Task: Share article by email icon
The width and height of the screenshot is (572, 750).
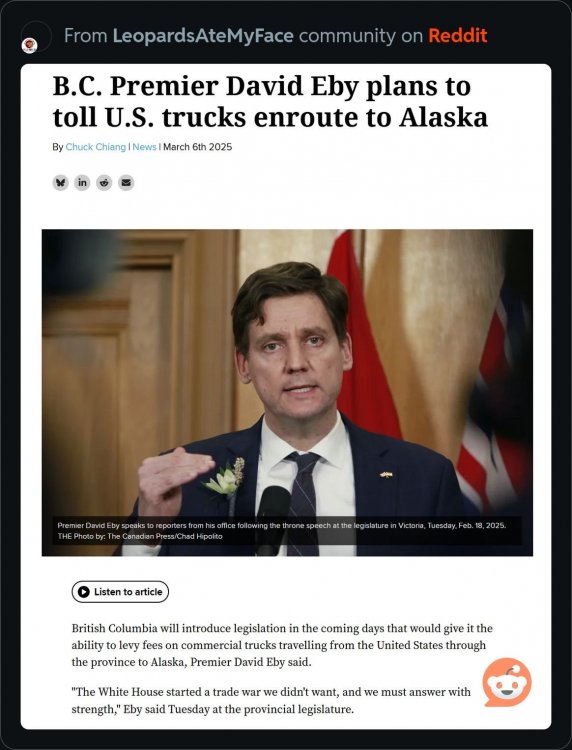Action: point(126,182)
